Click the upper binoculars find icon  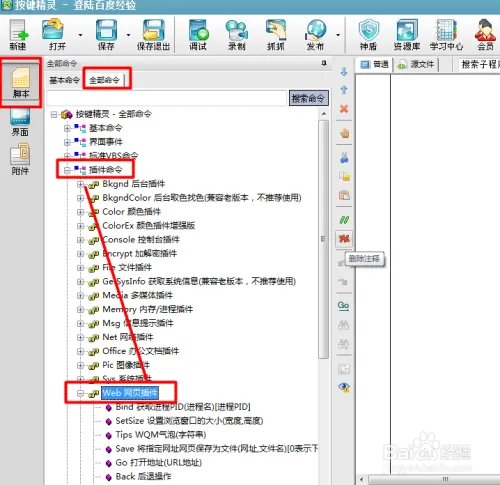[x=343, y=325]
